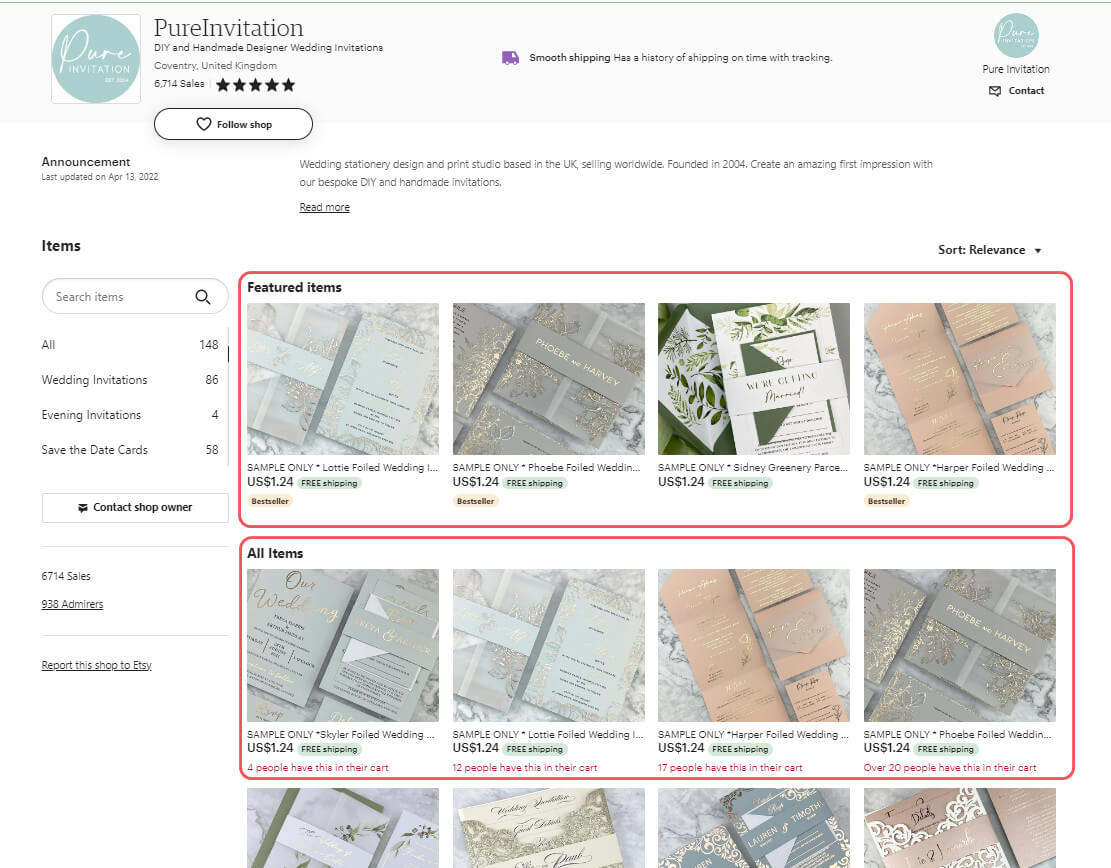Click the chevron arrow next to Sort
Screen dimensions: 1111x868
(x=1038, y=250)
